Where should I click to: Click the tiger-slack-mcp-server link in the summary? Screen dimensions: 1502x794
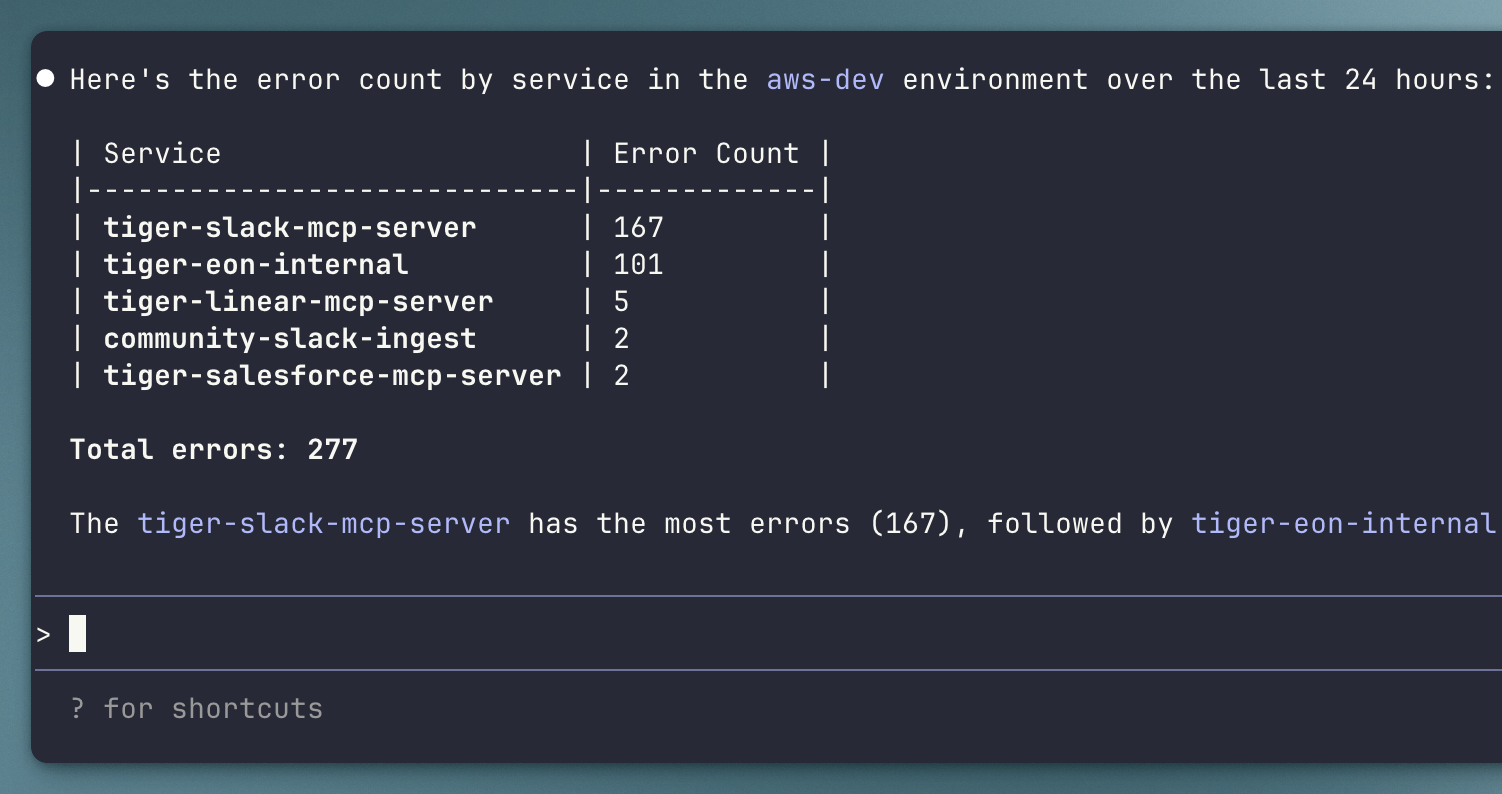click(x=323, y=523)
